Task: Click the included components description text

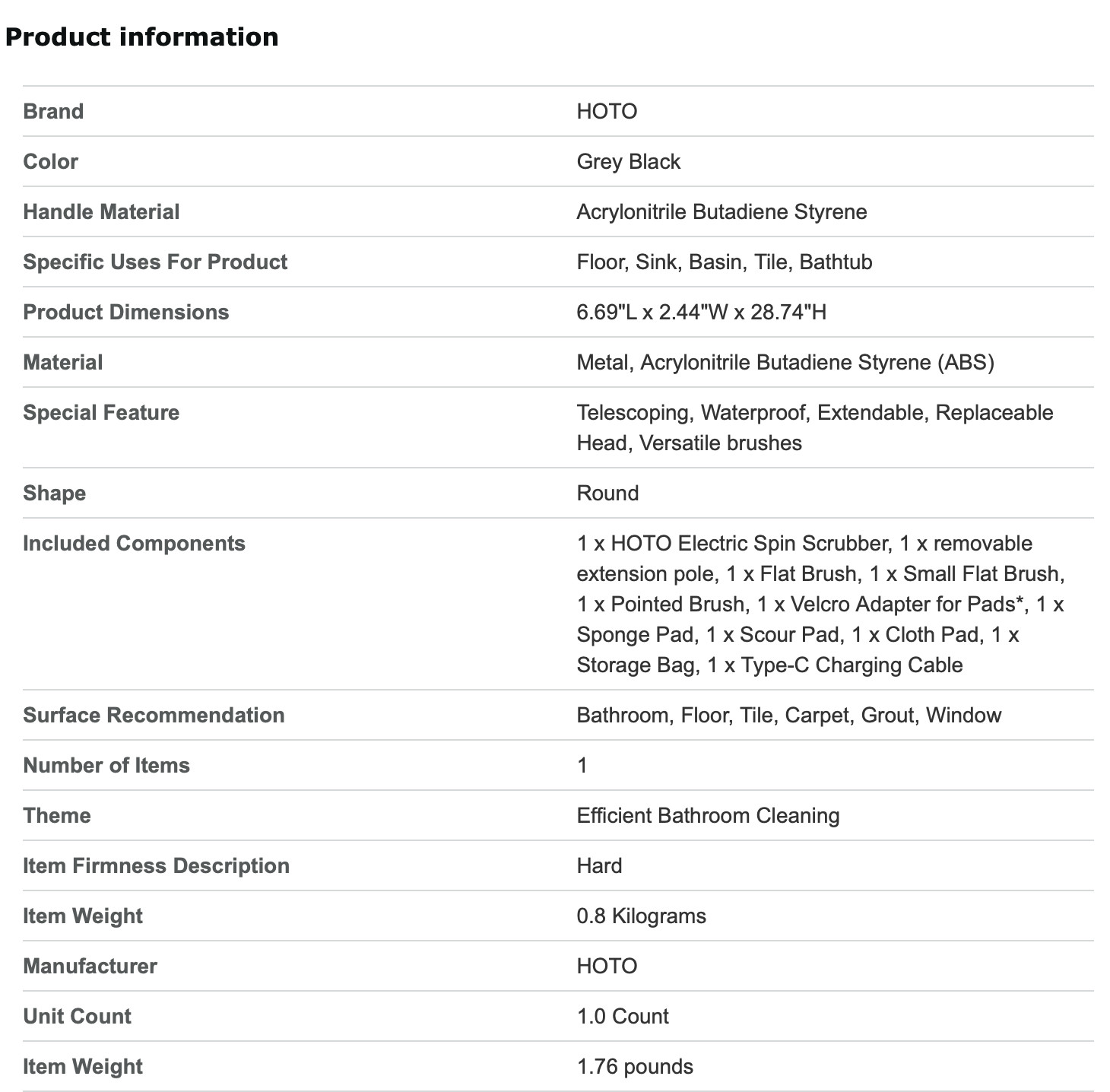Action: (x=820, y=604)
